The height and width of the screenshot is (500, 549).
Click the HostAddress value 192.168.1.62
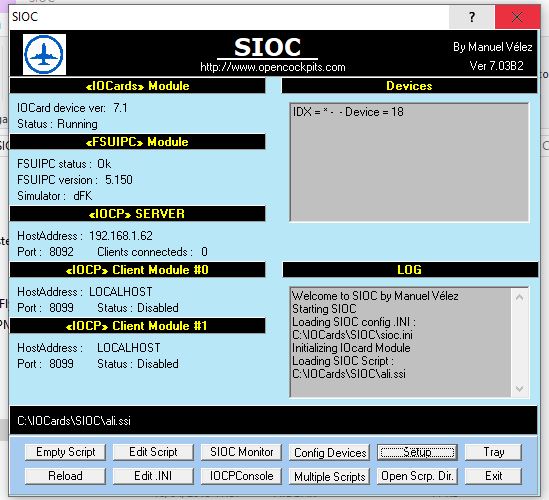(x=121, y=236)
